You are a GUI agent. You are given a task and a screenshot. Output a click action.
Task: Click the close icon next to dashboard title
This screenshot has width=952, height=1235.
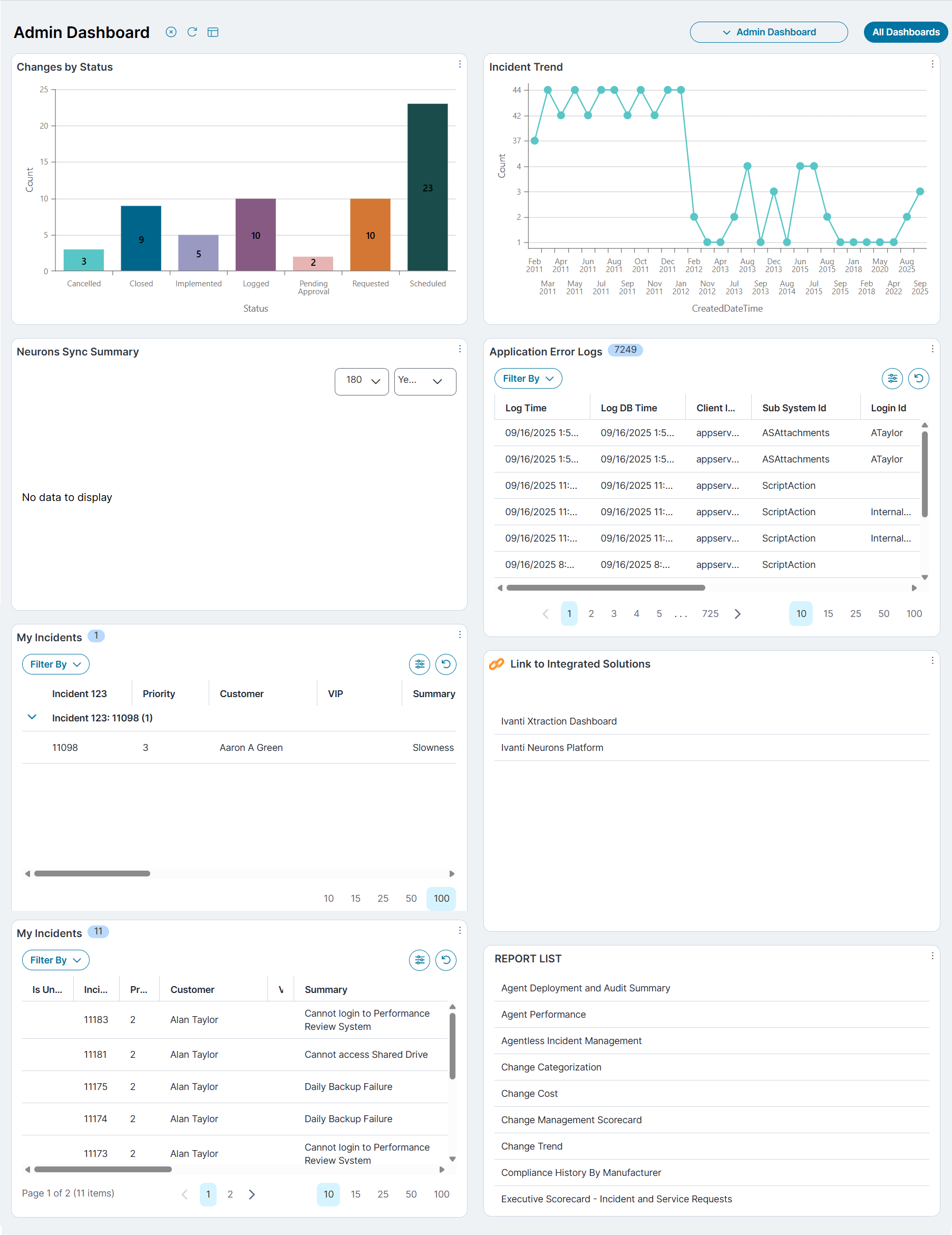click(x=171, y=32)
